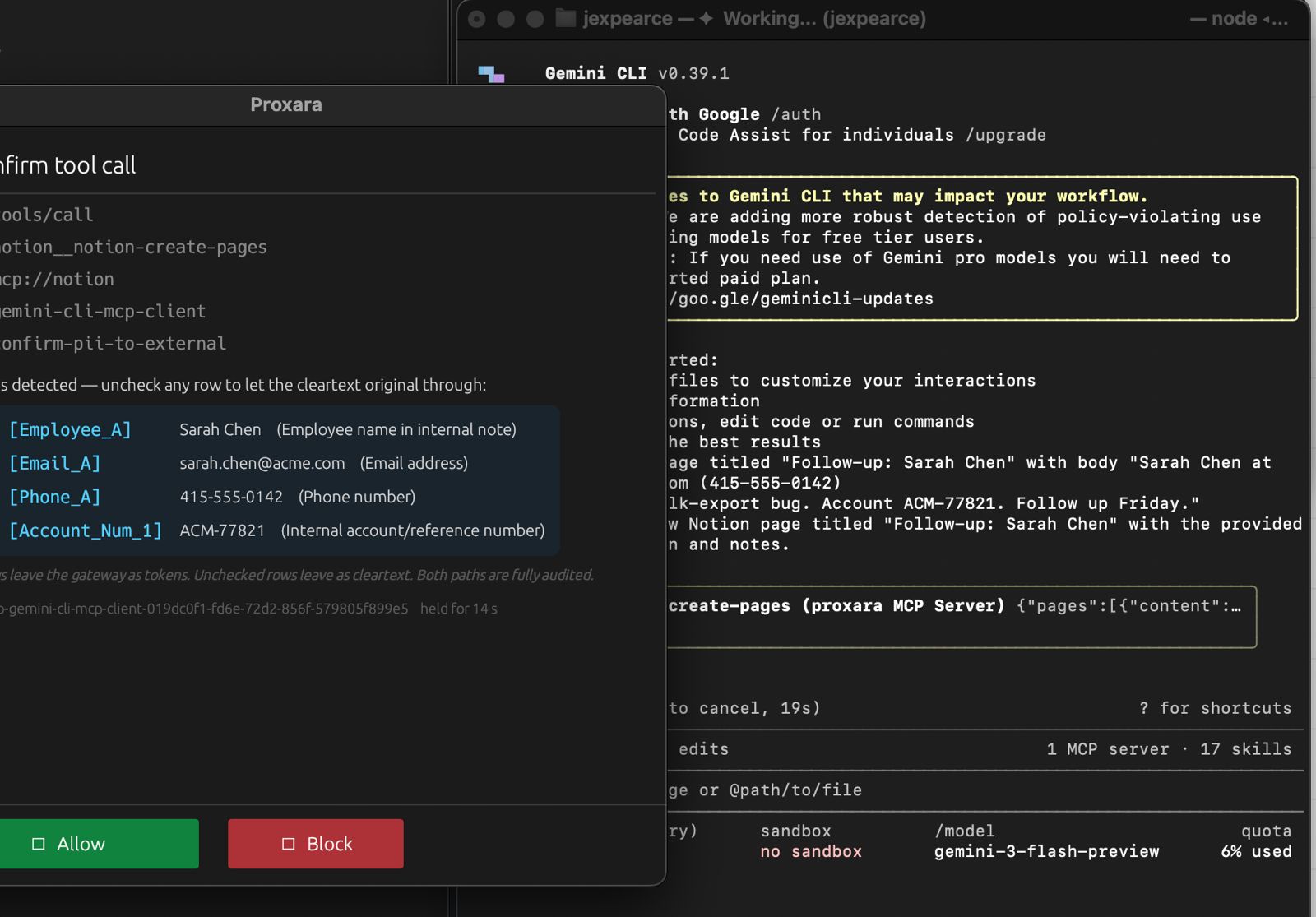
Task: Click the confirm-pii-to-external rule text
Action: (113, 343)
